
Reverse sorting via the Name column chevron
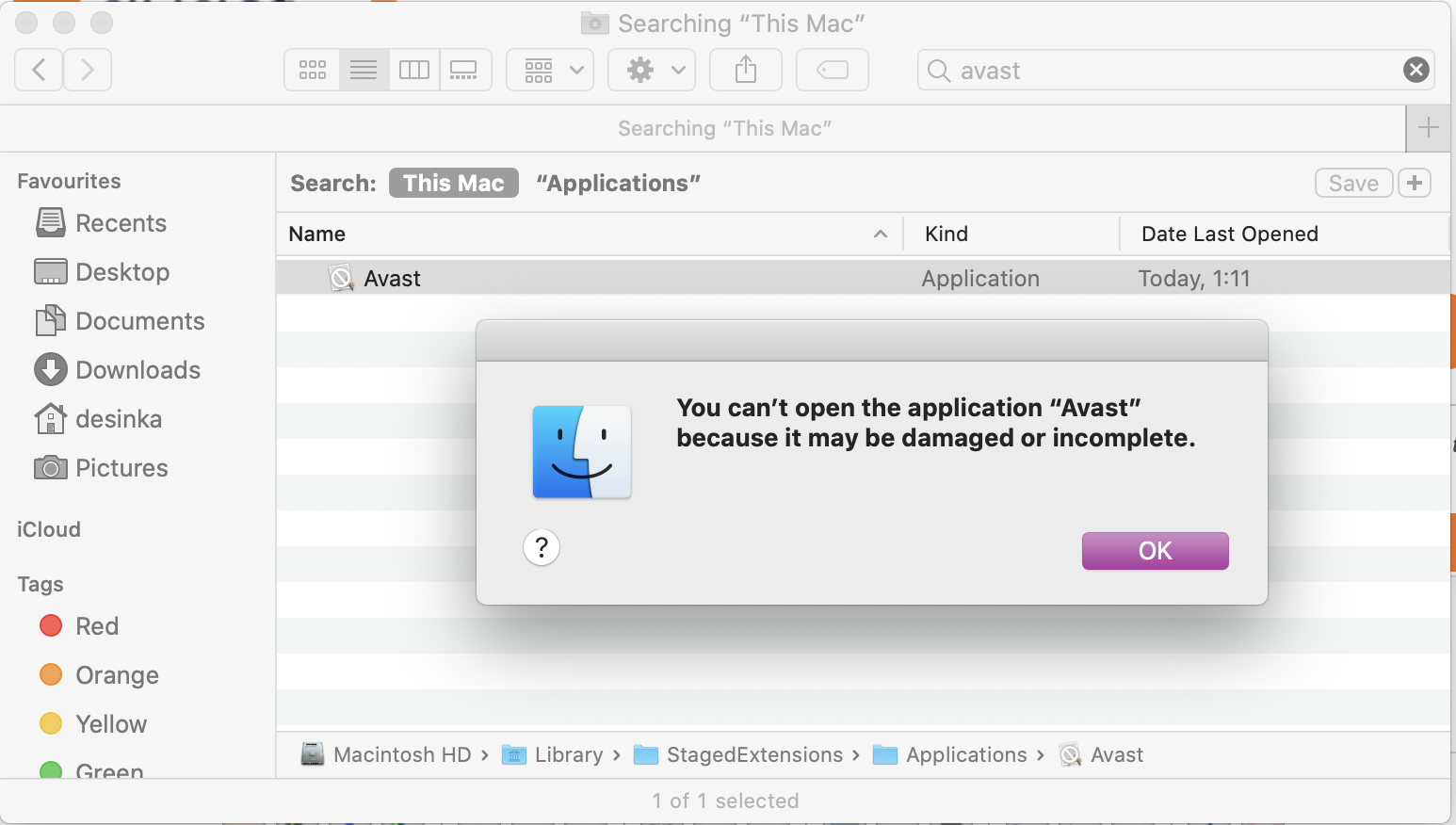(x=880, y=234)
